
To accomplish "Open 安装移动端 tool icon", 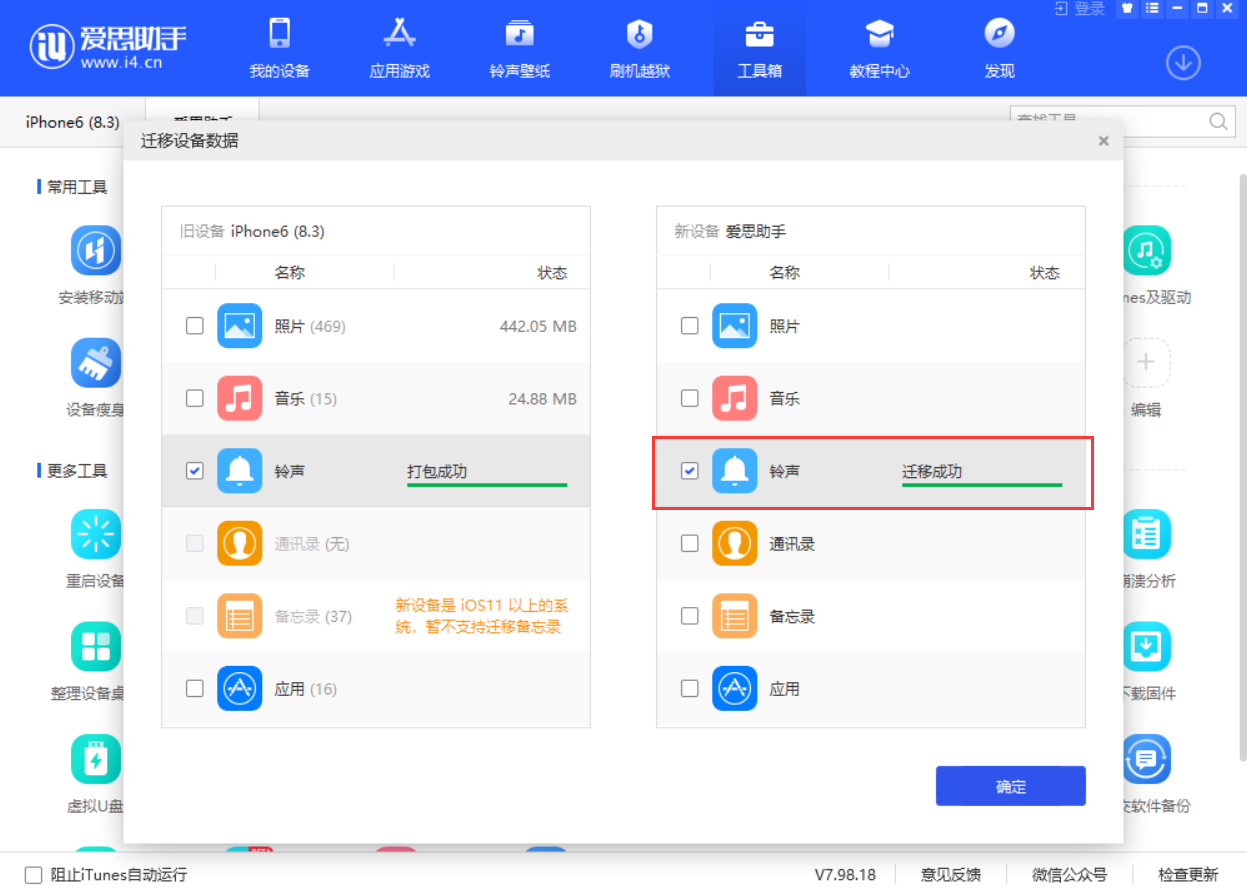I will pos(96,250).
